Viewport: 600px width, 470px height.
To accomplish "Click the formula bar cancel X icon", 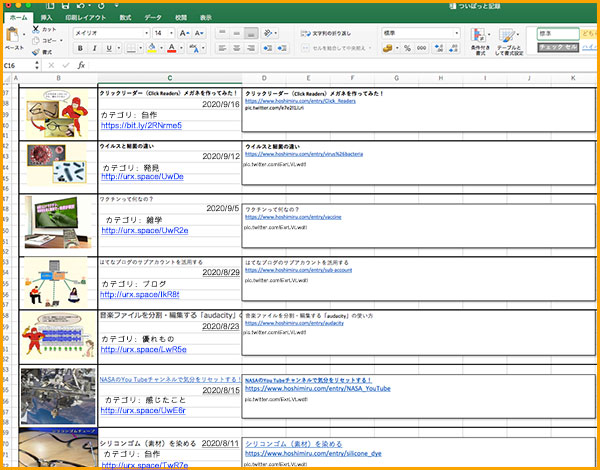I will pyautogui.click(x=51, y=65).
